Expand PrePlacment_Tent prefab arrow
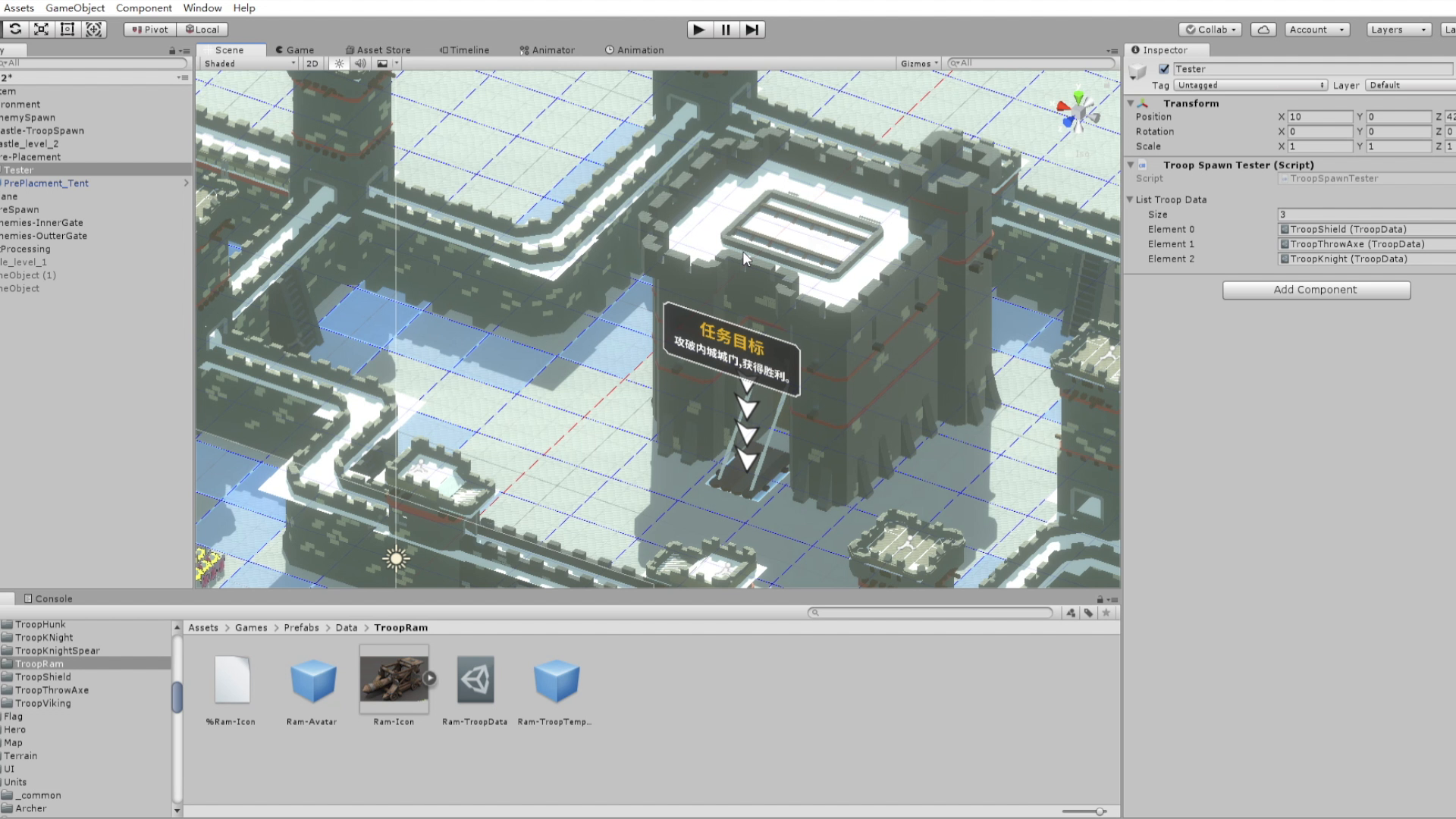The height and width of the screenshot is (819, 1456). pos(186,183)
